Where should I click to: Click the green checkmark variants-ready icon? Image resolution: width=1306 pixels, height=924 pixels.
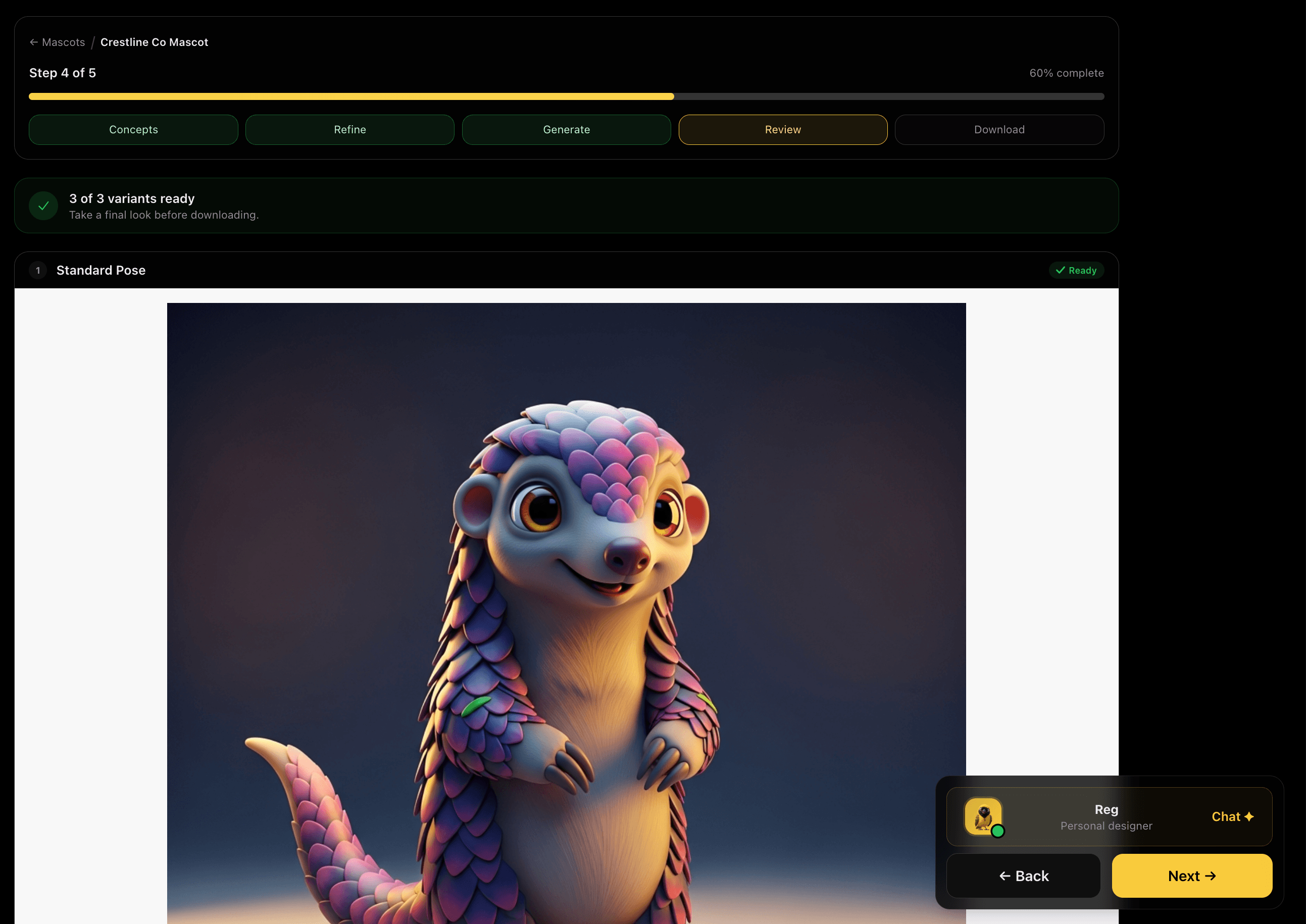click(x=43, y=206)
